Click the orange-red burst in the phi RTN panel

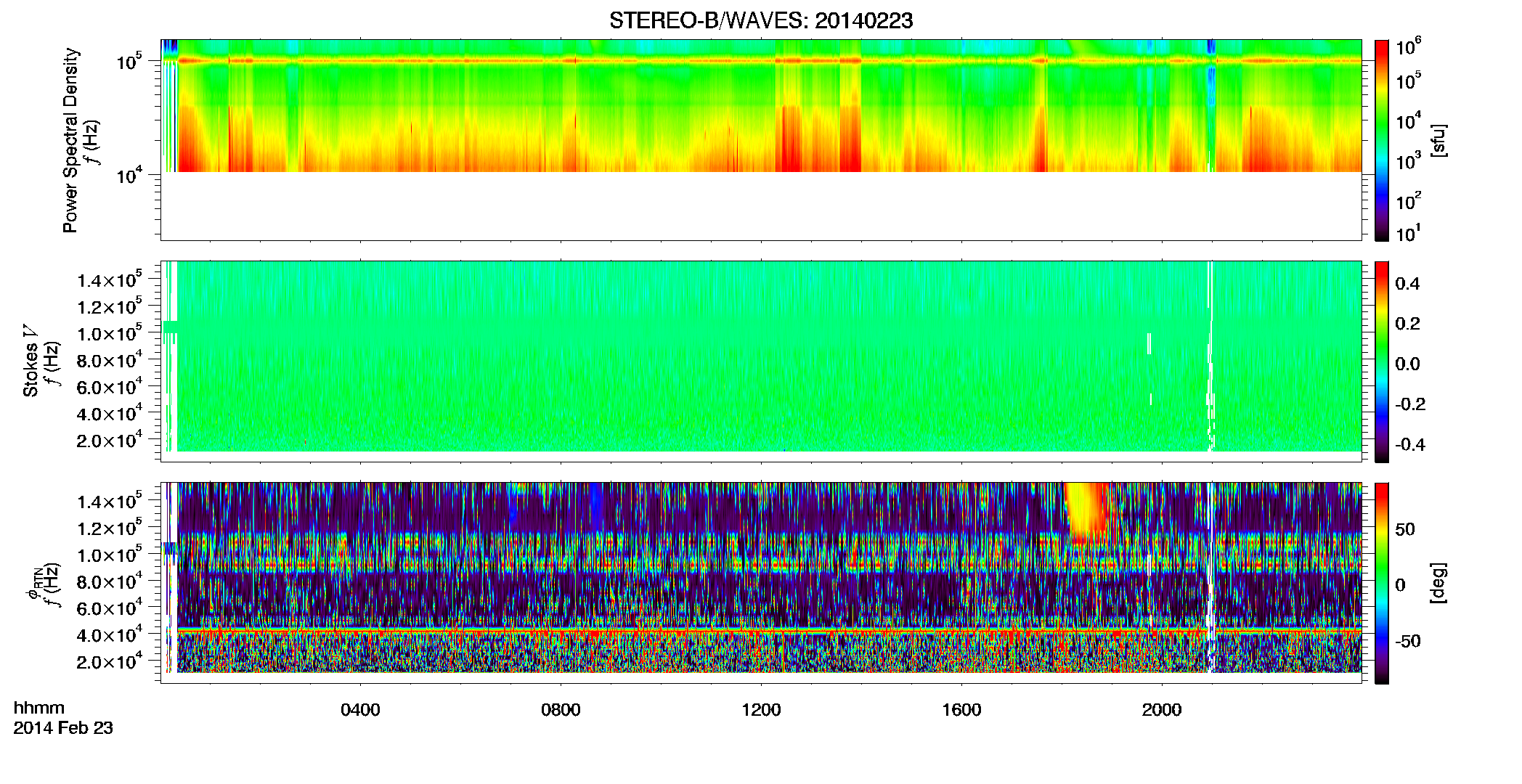click(x=1087, y=513)
